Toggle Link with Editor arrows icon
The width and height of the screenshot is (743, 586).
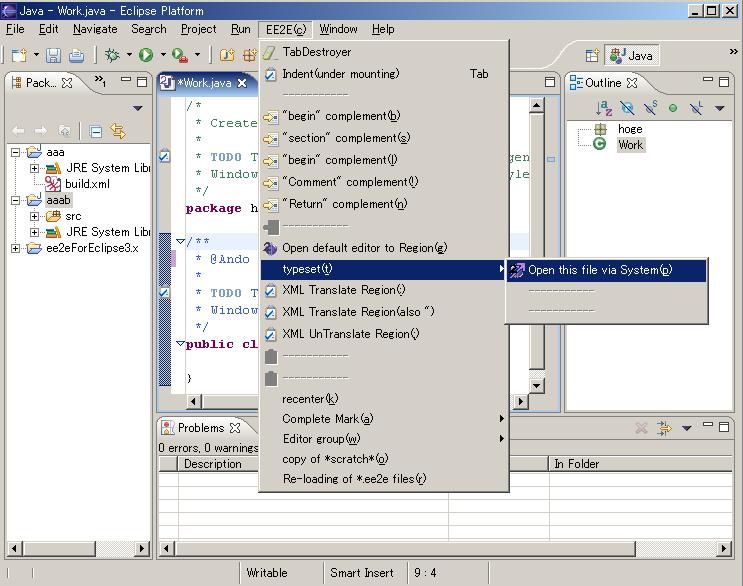(x=118, y=131)
